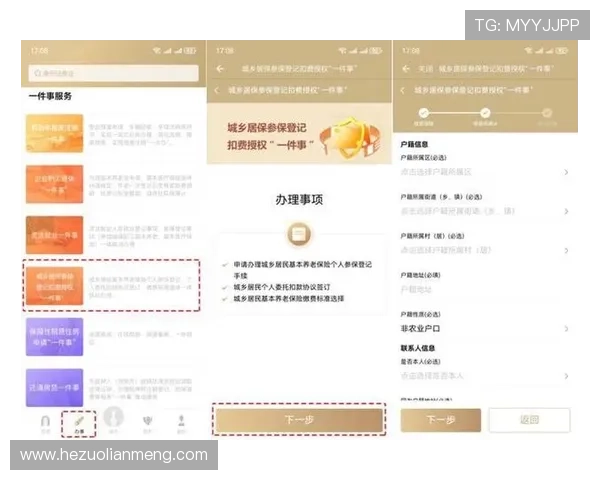Tap the chevron beside 点击选择户籍所属区
This screenshot has width=600, height=480.
[x=566, y=172]
